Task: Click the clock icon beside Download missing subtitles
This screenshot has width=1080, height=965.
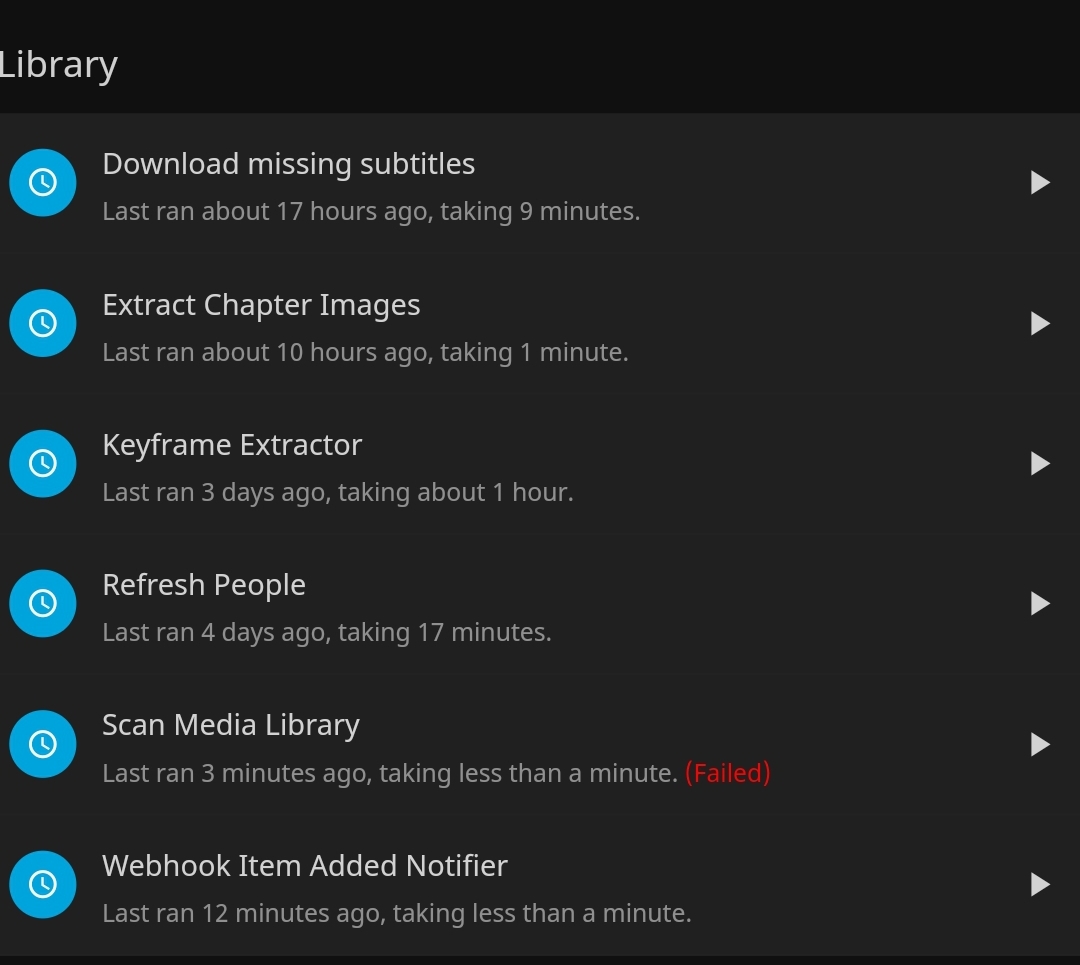Action: click(42, 182)
